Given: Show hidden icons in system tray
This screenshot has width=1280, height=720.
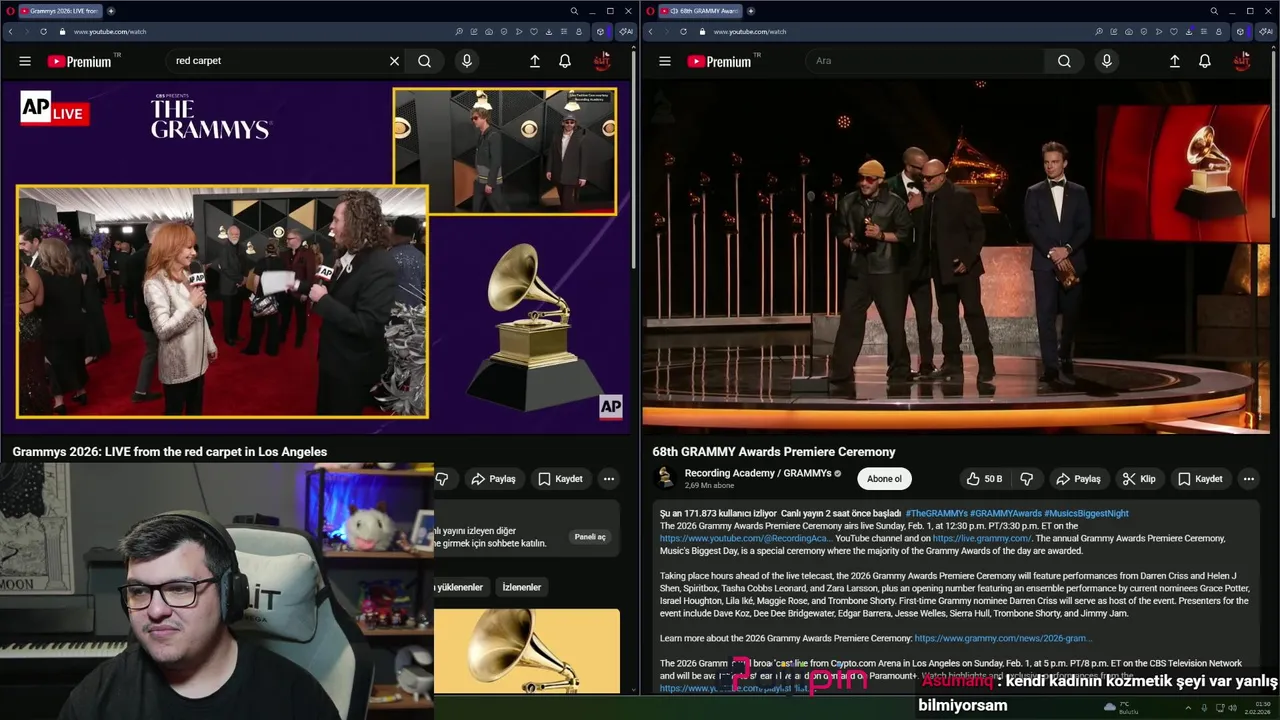Looking at the screenshot, I should pyautogui.click(x=1188, y=708).
